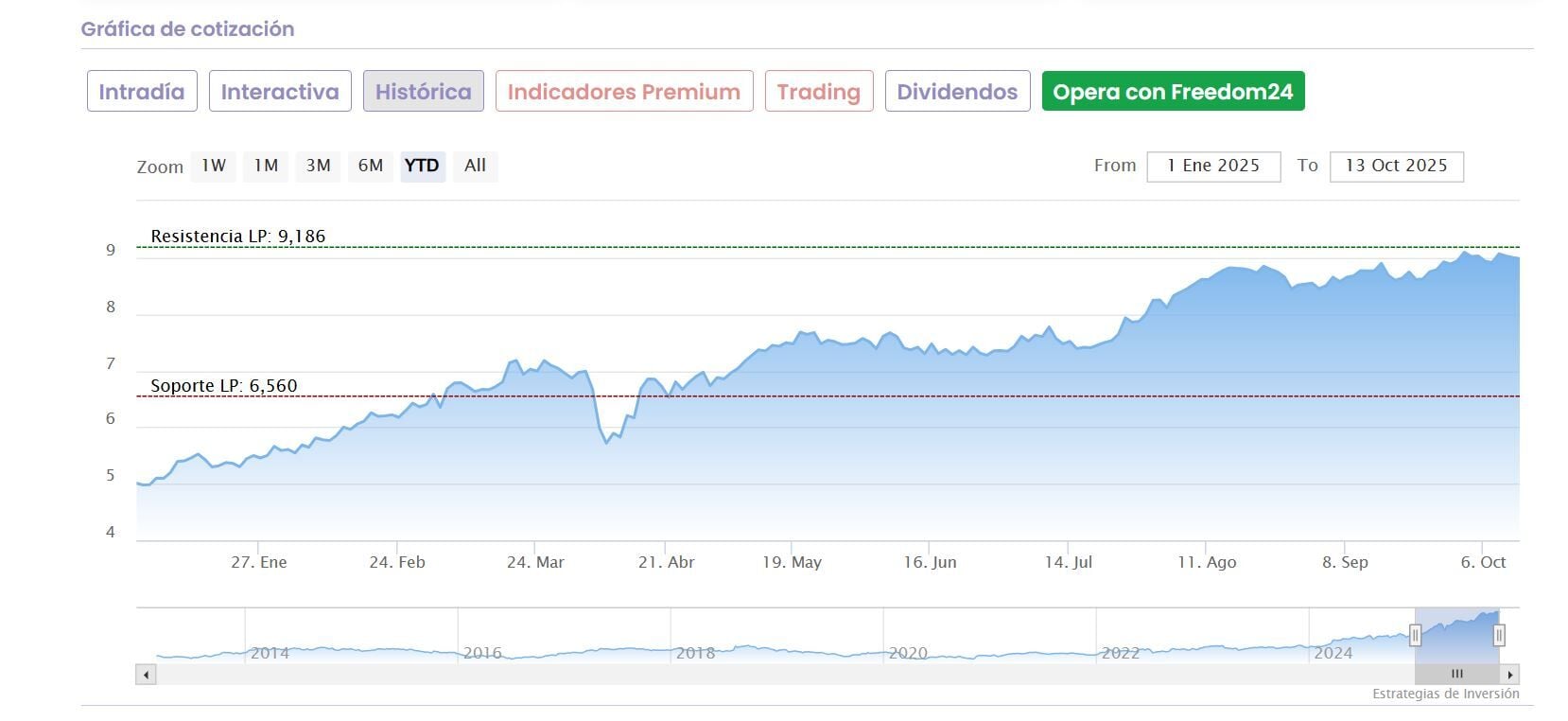Image resolution: width=1568 pixels, height=721 pixels.
Task: Select the 1W zoom range
Action: pyautogui.click(x=214, y=166)
